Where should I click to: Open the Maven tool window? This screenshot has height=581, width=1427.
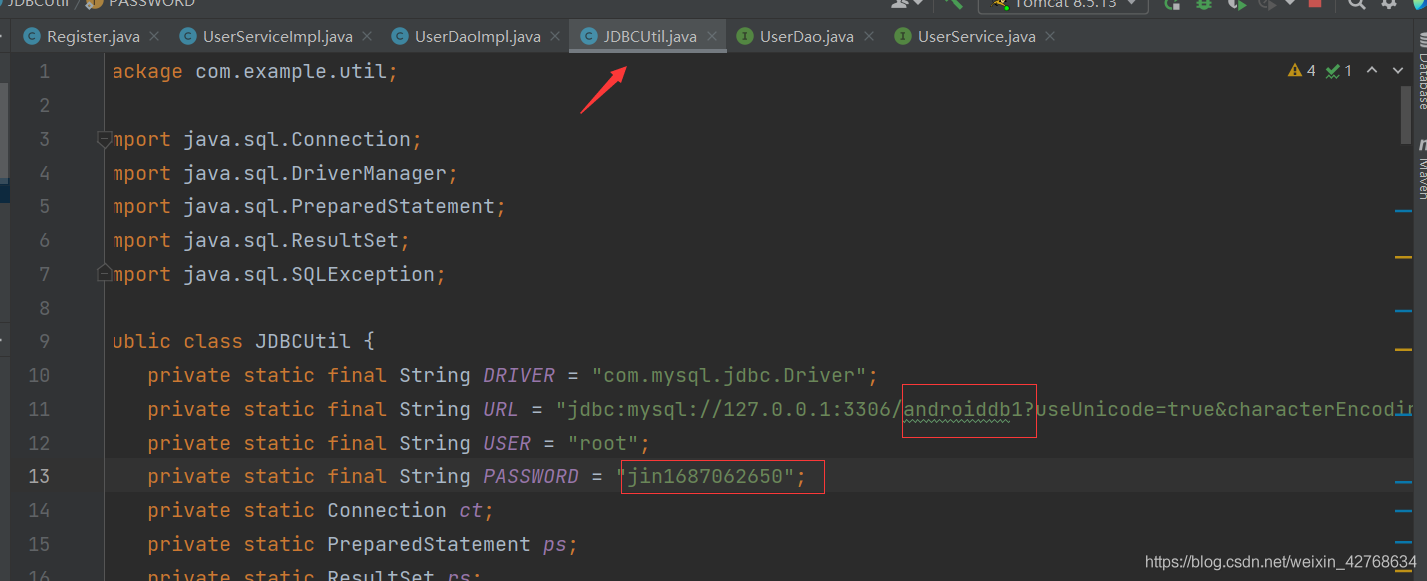[1420, 167]
